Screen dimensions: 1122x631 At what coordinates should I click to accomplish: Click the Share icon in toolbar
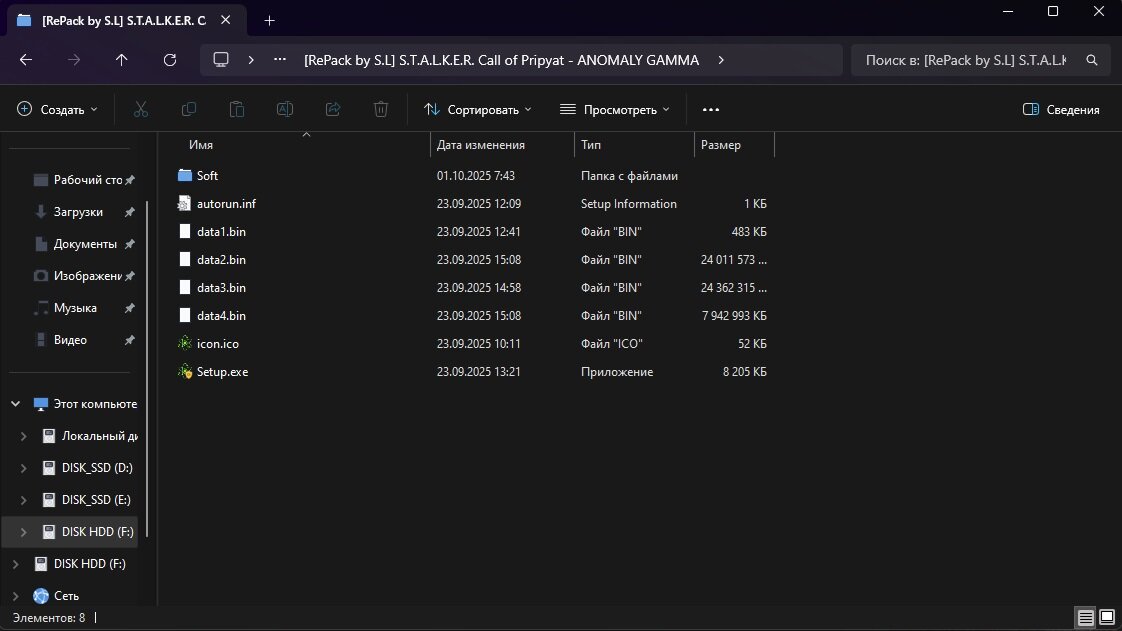coord(333,109)
